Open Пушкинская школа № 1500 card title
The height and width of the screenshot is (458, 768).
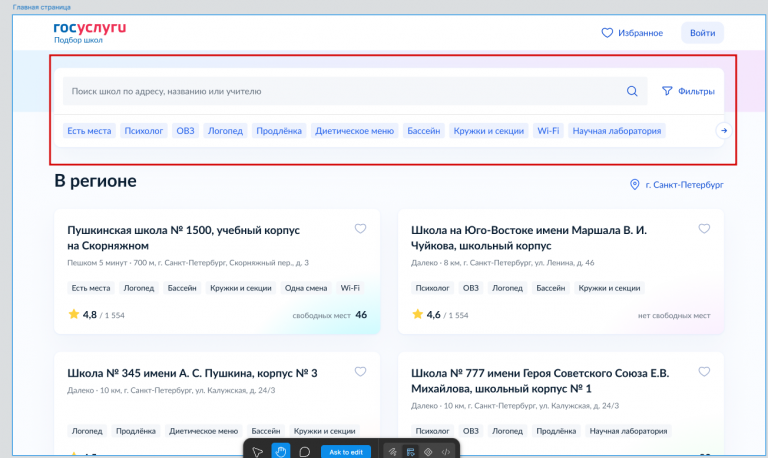[x=184, y=238]
